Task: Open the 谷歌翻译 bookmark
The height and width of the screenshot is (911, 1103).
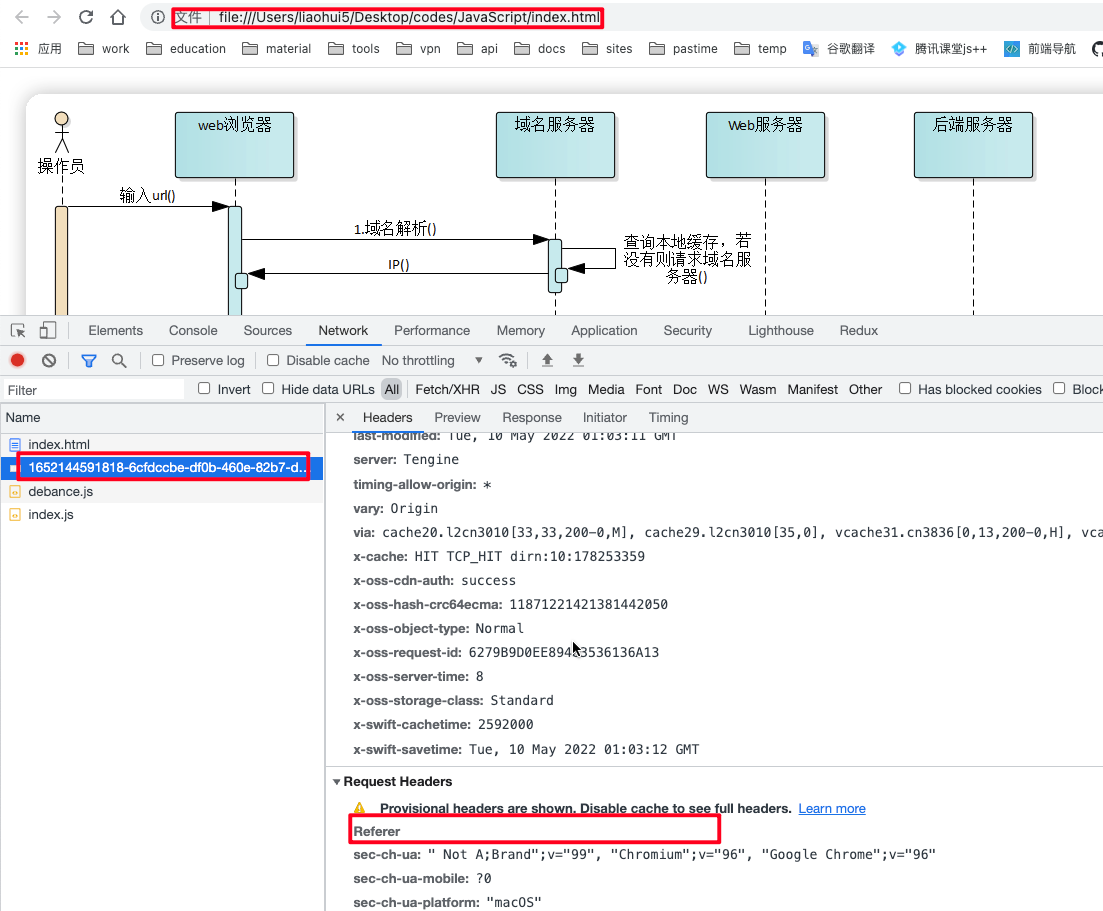Action: [x=839, y=49]
